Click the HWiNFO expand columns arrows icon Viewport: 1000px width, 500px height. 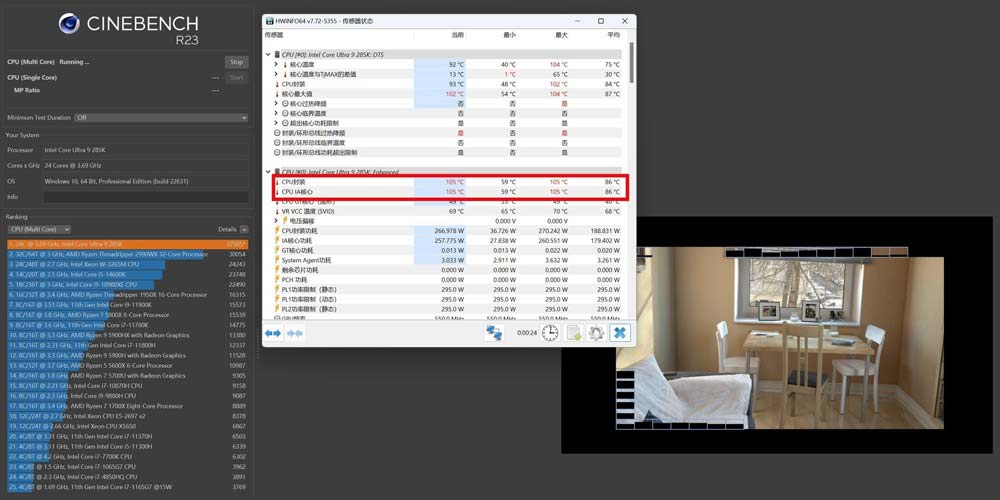pos(273,332)
